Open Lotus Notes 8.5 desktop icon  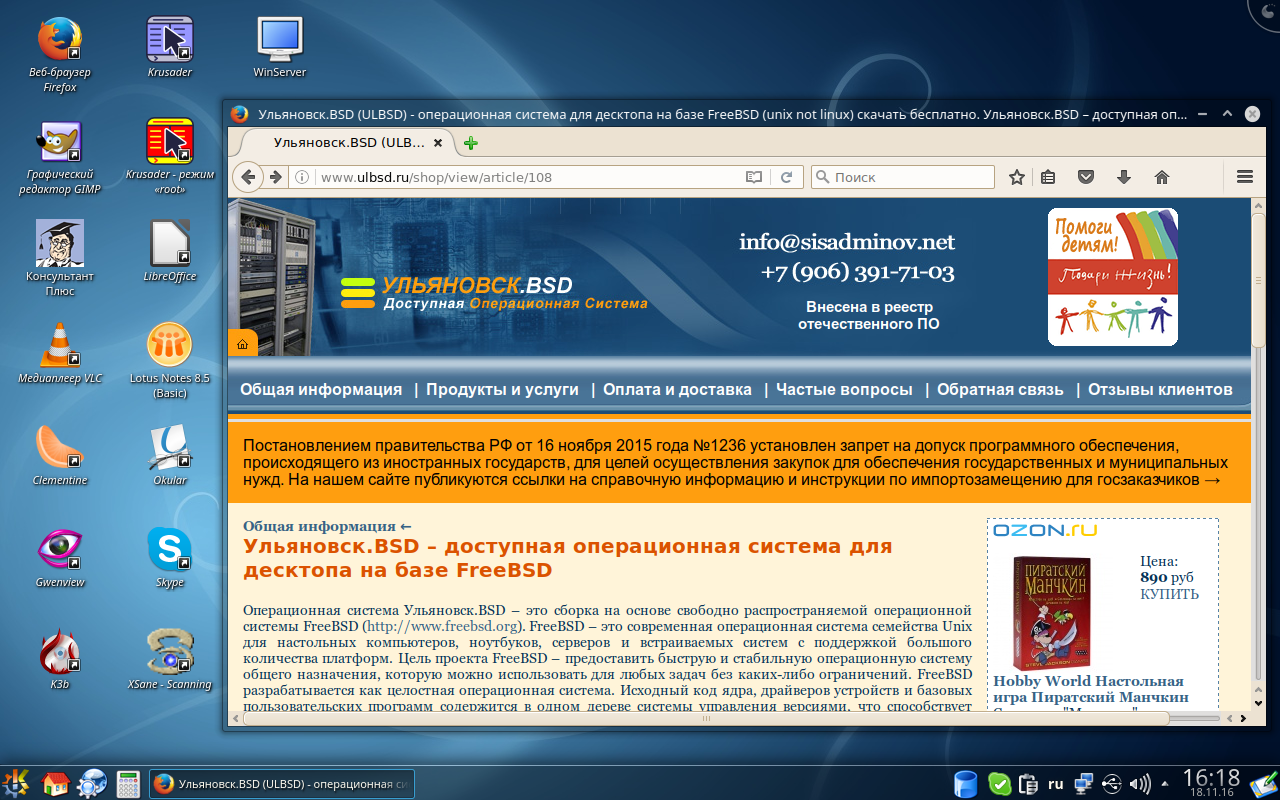pos(170,361)
